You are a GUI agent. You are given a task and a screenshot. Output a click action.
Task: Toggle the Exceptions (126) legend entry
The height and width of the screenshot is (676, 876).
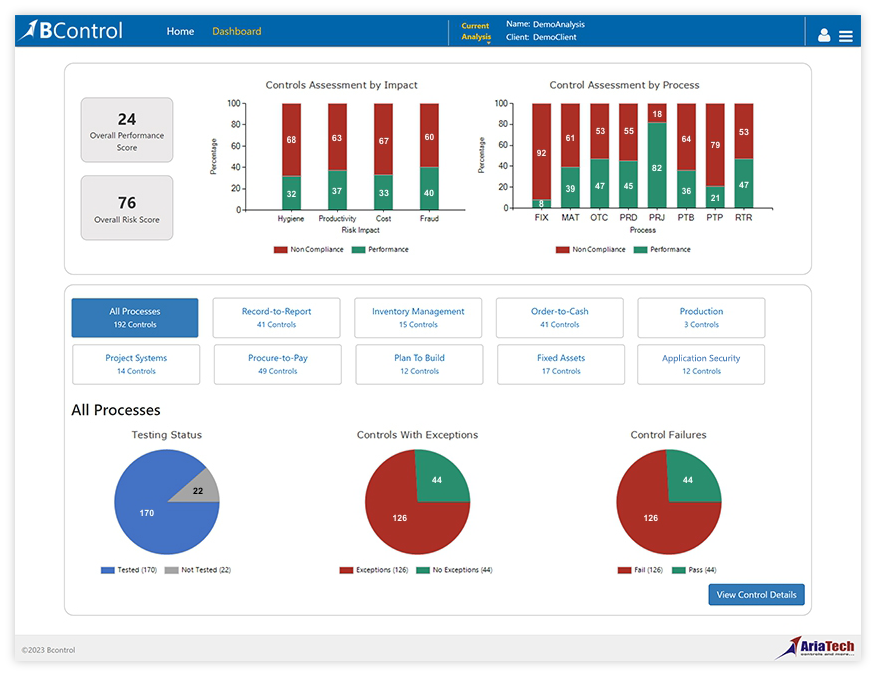pos(374,570)
